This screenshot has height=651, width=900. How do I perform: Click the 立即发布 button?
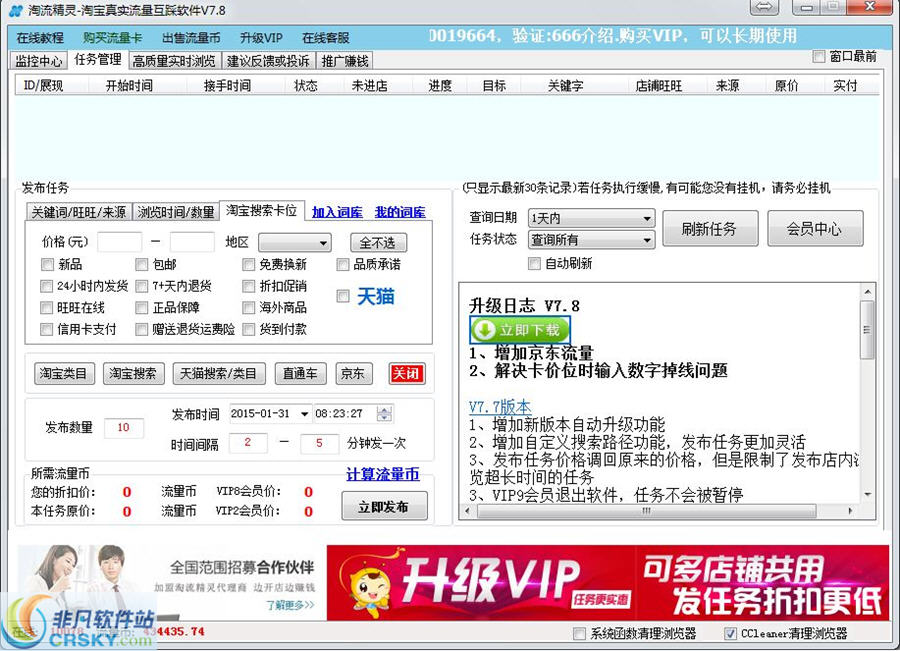click(x=384, y=506)
